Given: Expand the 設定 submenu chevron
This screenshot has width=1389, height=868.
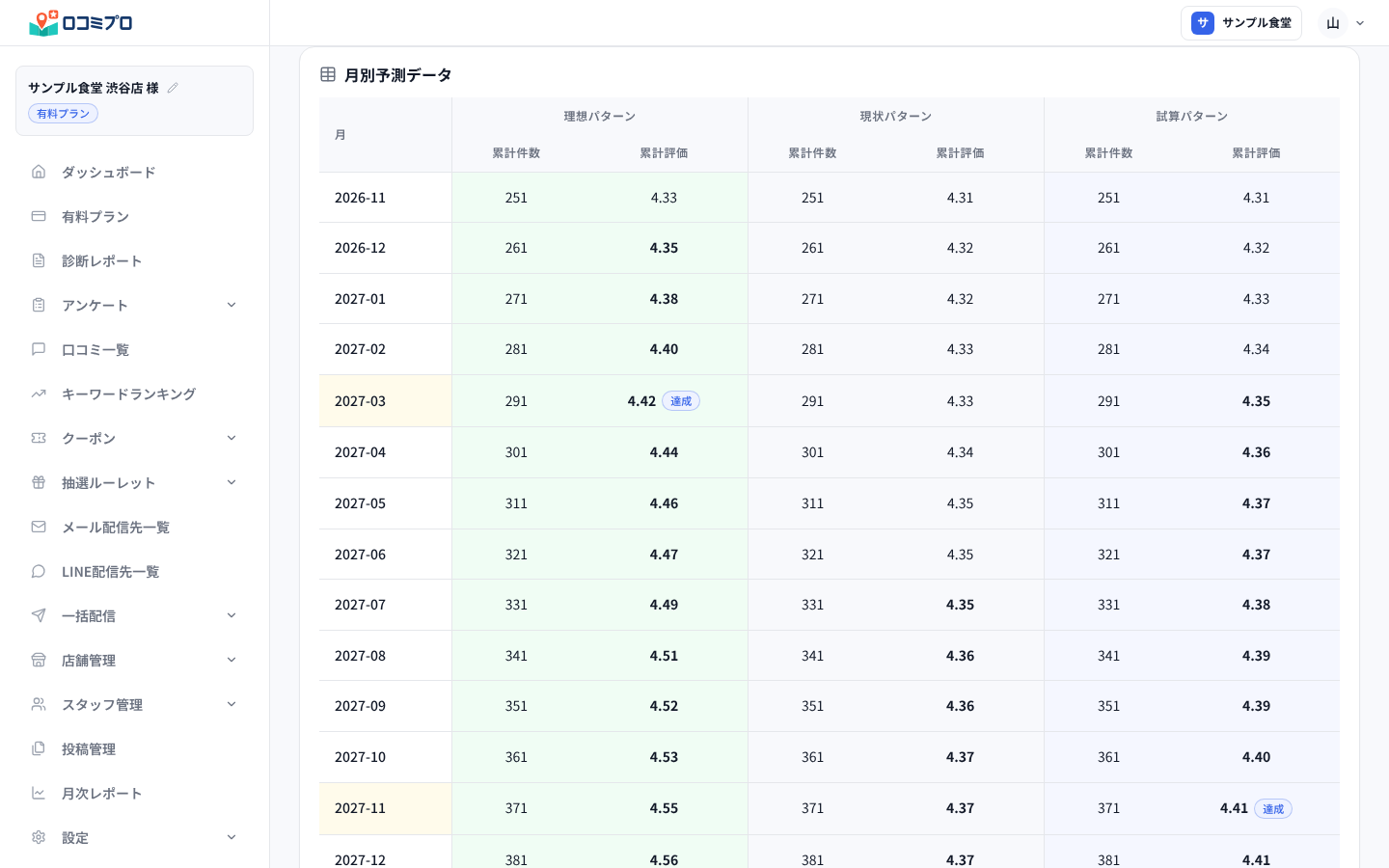Looking at the screenshot, I should (231, 837).
